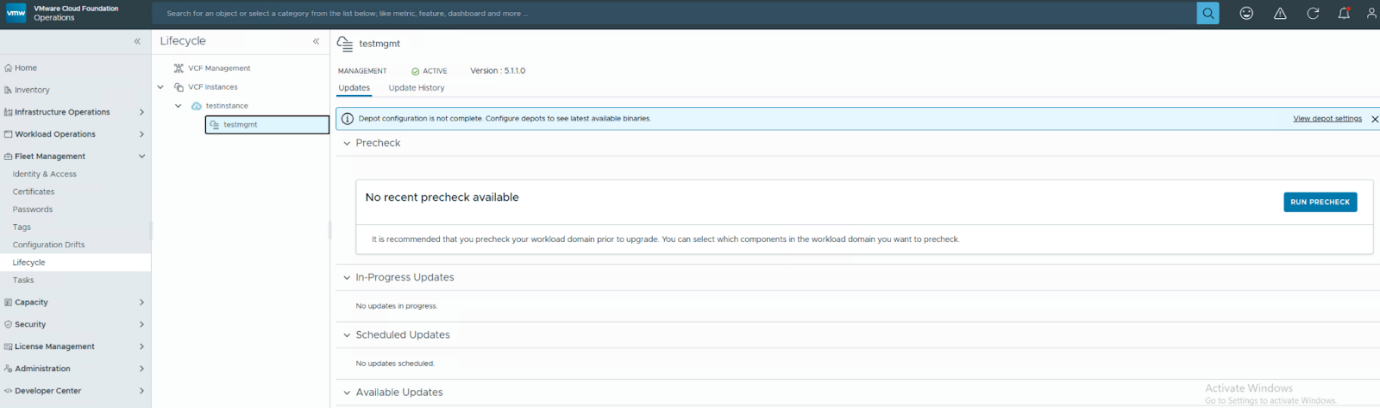Open the user profile icon
The width and height of the screenshot is (1380, 408).
click(x=1371, y=13)
